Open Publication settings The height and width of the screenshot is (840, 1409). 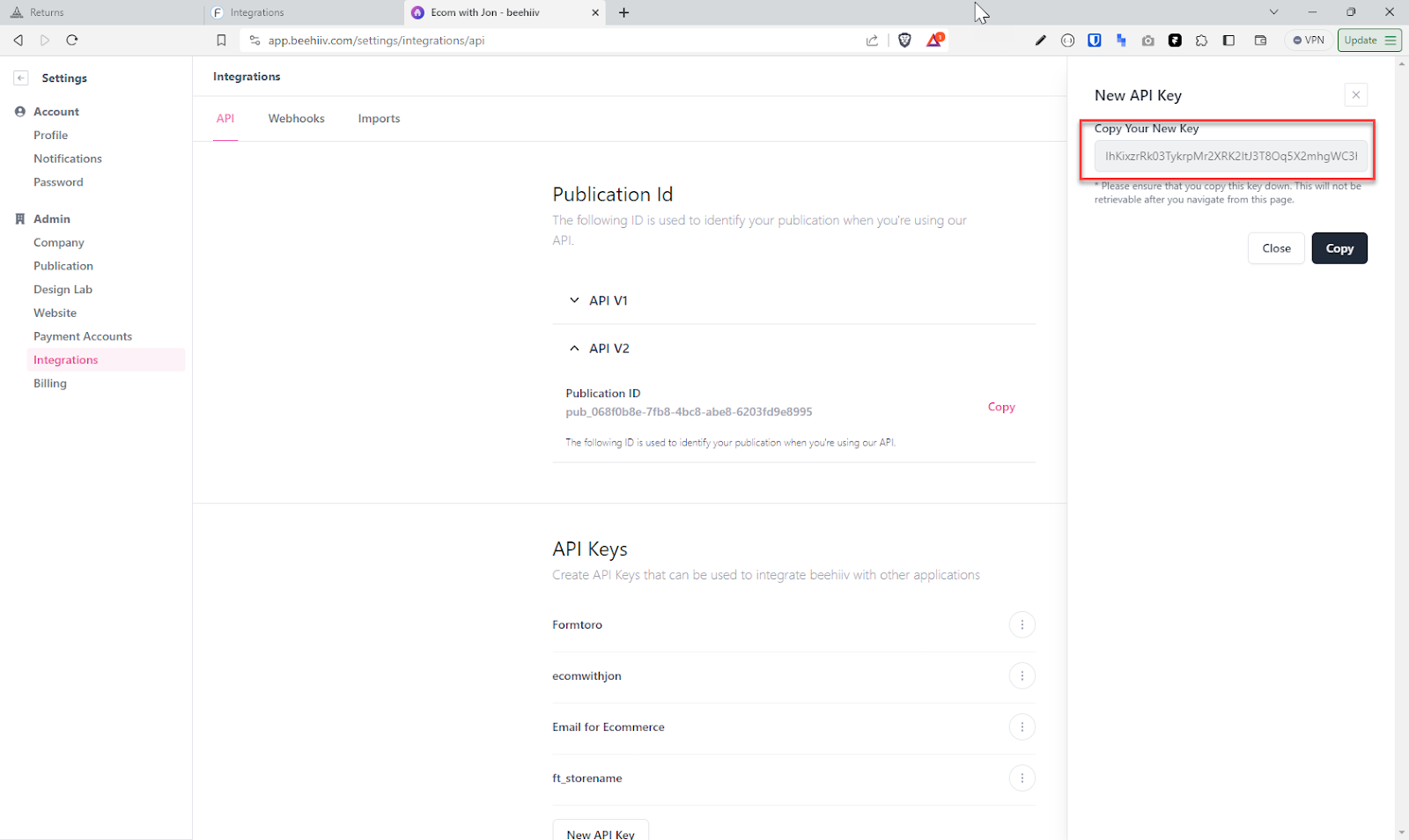63,266
